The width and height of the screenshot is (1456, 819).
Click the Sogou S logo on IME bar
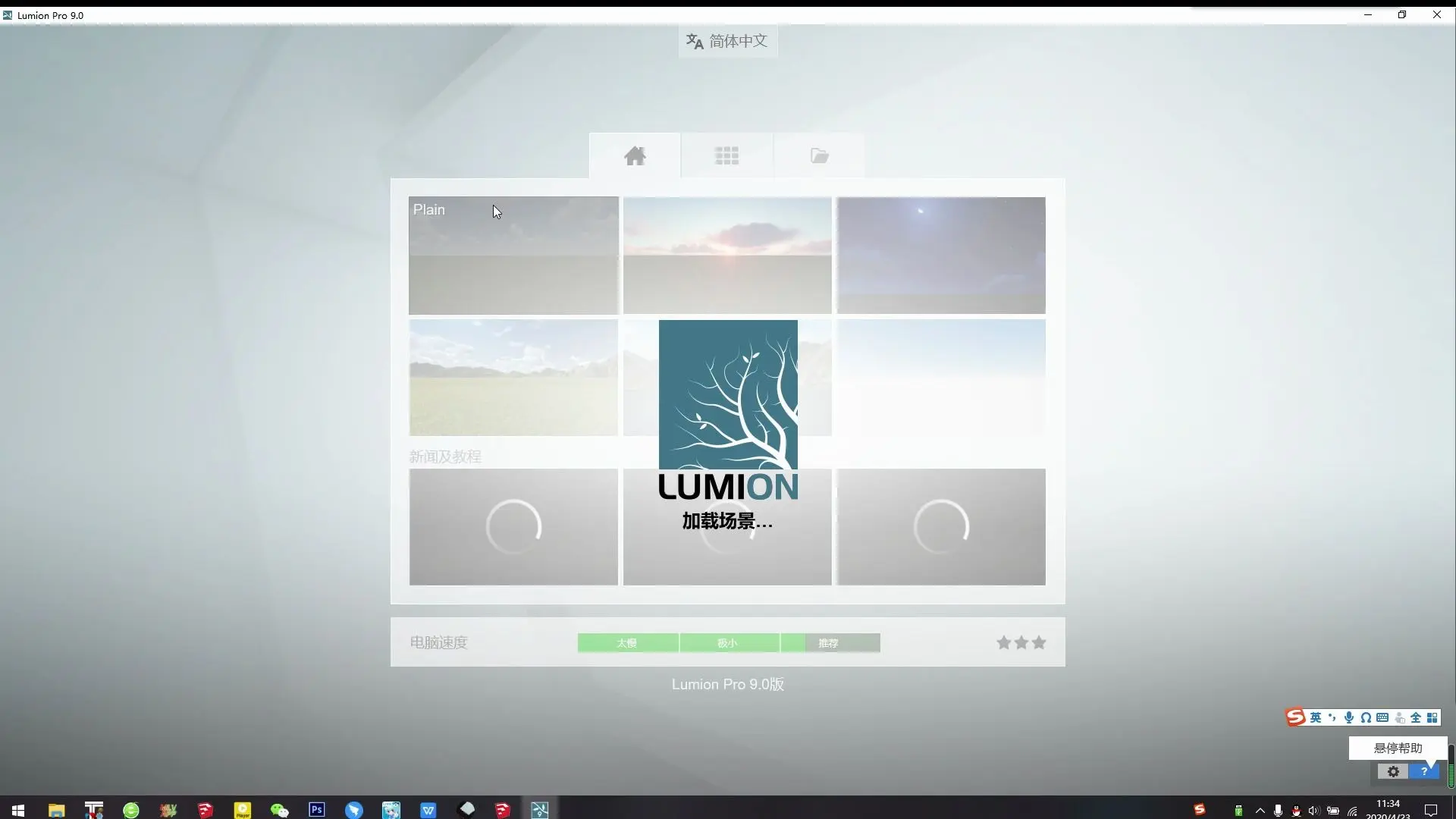click(x=1295, y=717)
